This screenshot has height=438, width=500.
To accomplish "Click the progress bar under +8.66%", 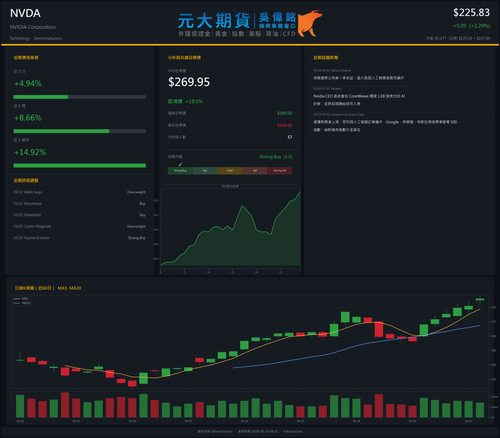I will pyautogui.click(x=80, y=131).
